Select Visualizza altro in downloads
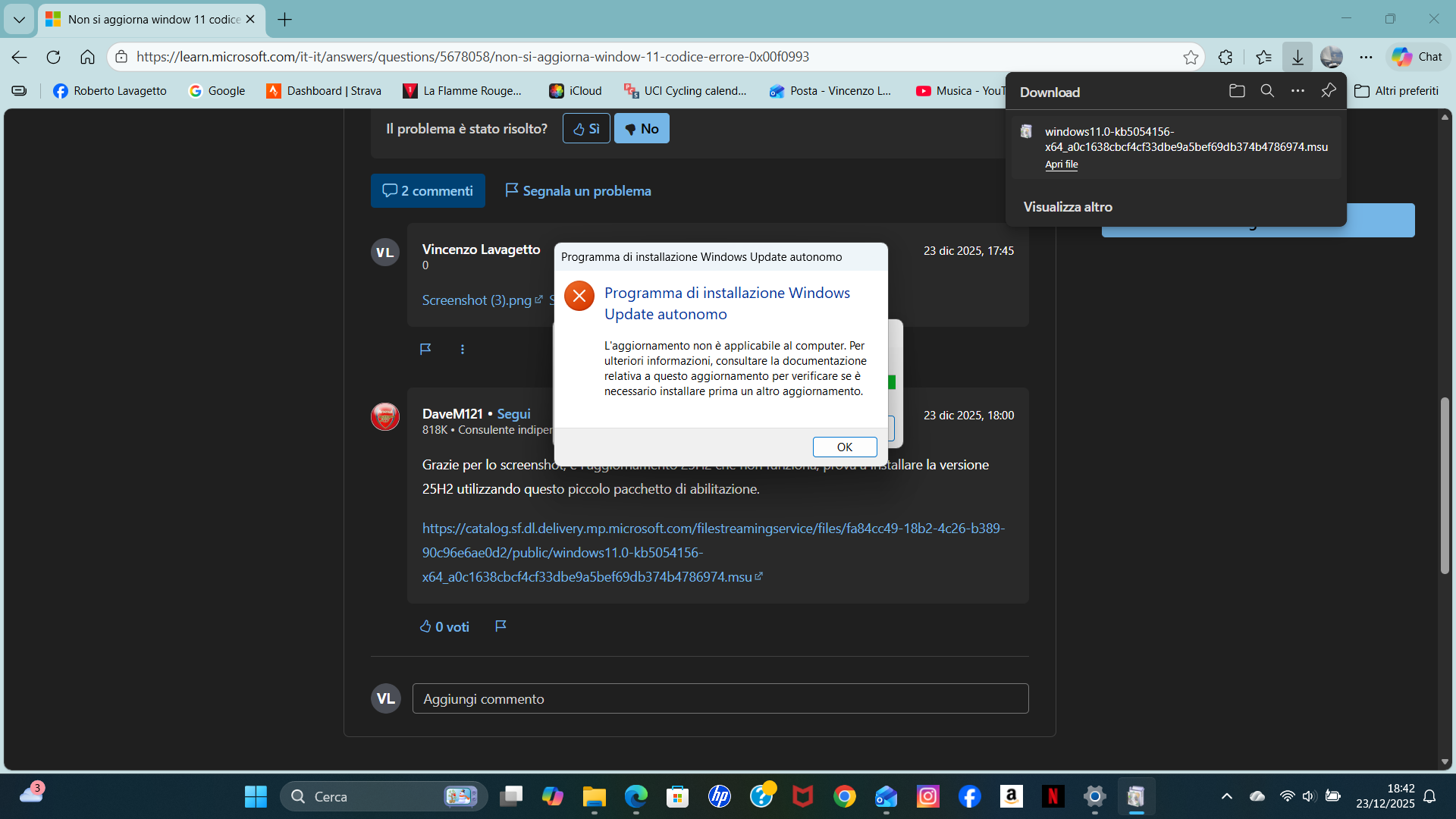Screen dimensions: 1456x819 pos(1068,207)
